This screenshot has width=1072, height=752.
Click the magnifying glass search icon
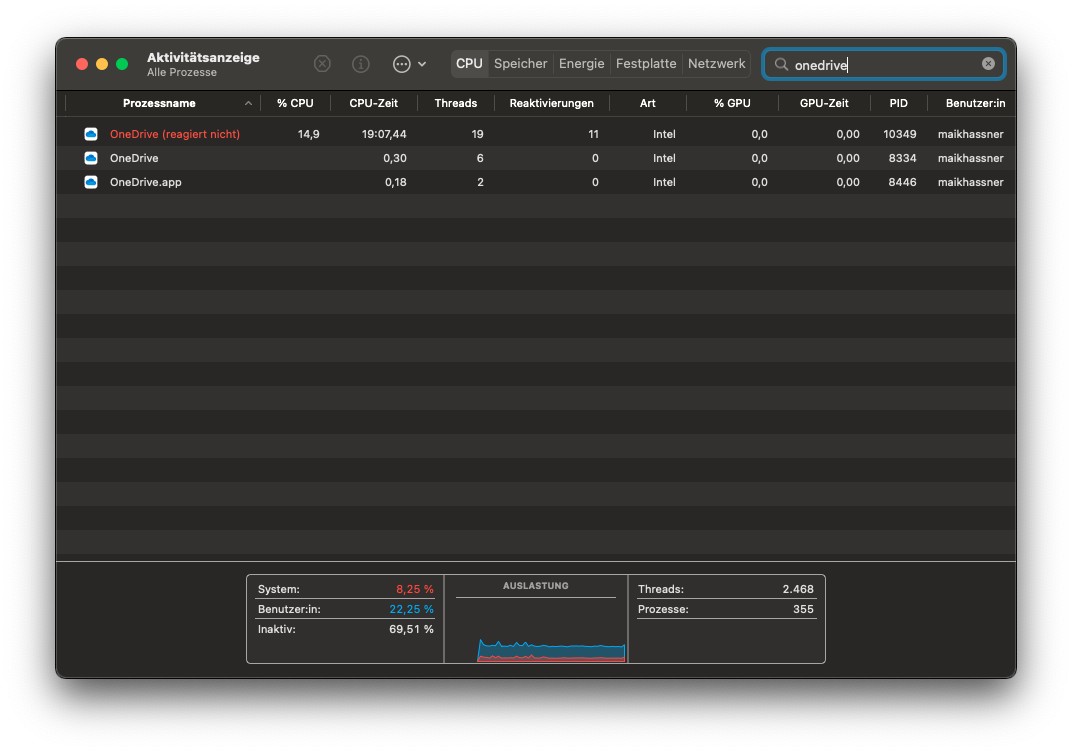pyautogui.click(x=781, y=64)
